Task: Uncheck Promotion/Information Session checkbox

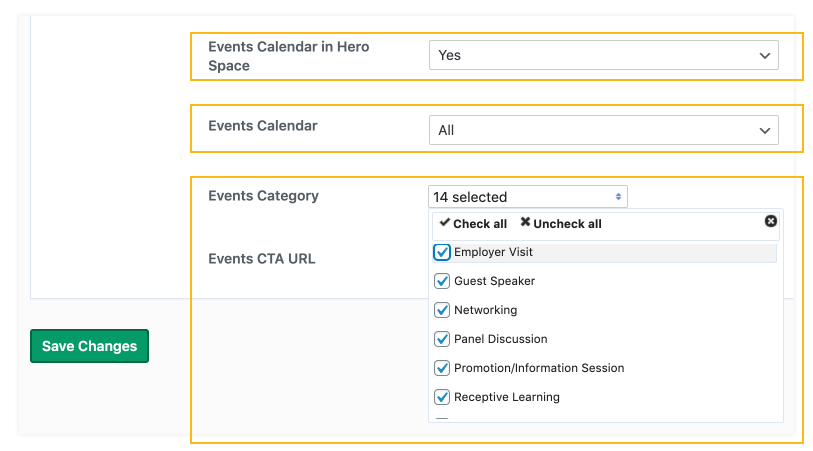Action: pyautogui.click(x=442, y=369)
